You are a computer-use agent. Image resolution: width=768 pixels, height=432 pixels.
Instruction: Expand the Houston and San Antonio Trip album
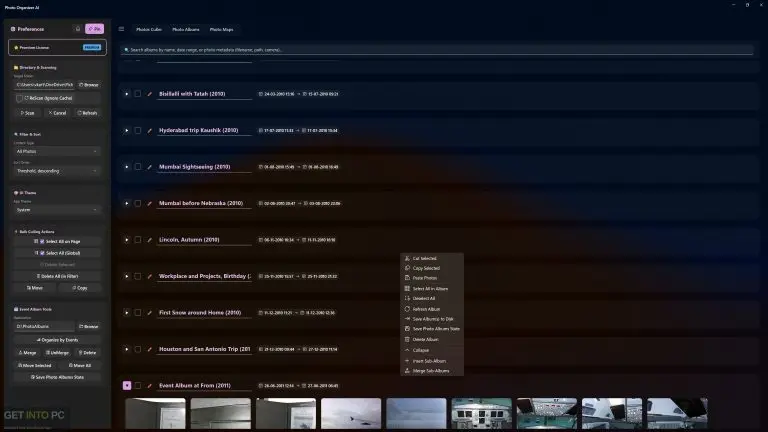pos(126,349)
